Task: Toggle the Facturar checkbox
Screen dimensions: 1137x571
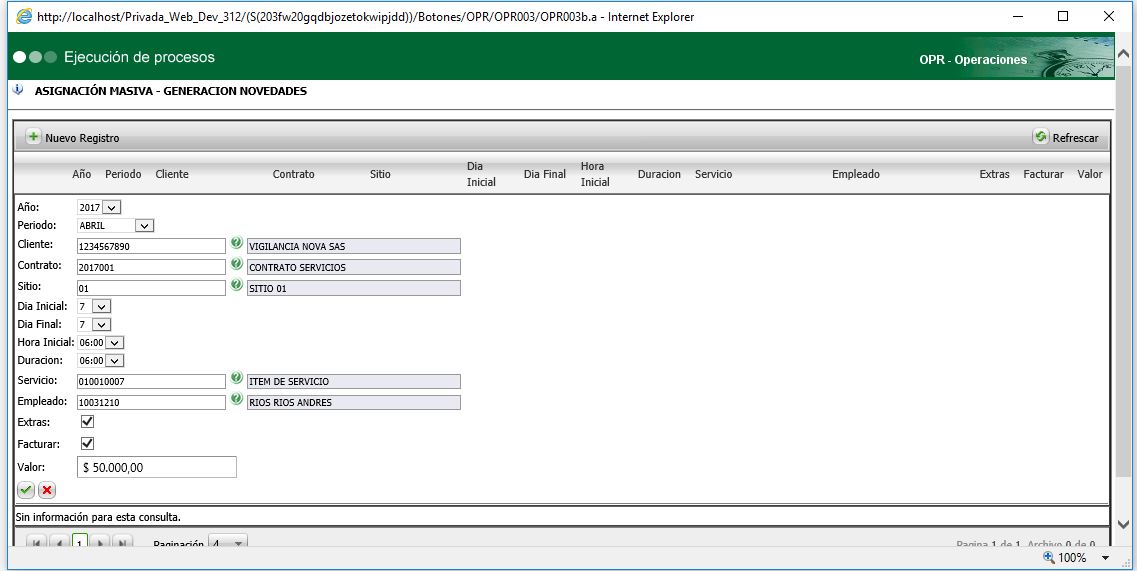Action: 87,443
